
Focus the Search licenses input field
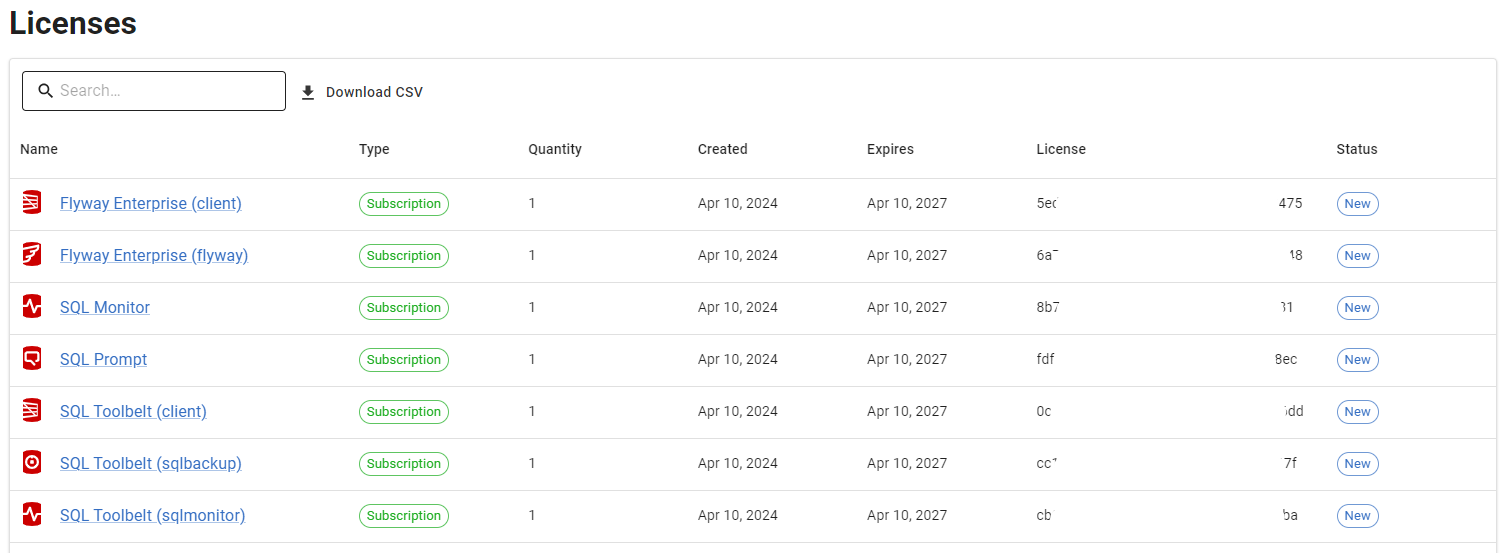click(154, 91)
